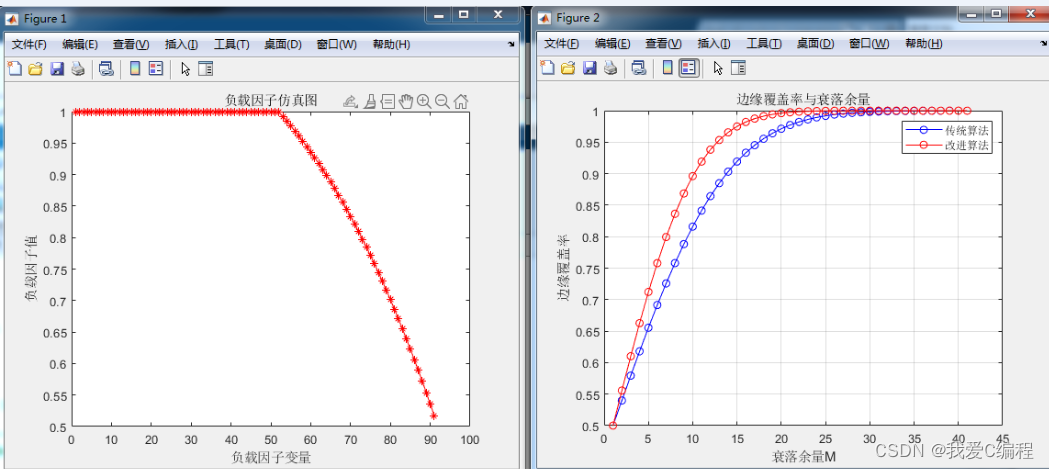Open 编辑(E) menu in Figure 1
Image resolution: width=1049 pixels, height=469 pixels.
[80, 45]
